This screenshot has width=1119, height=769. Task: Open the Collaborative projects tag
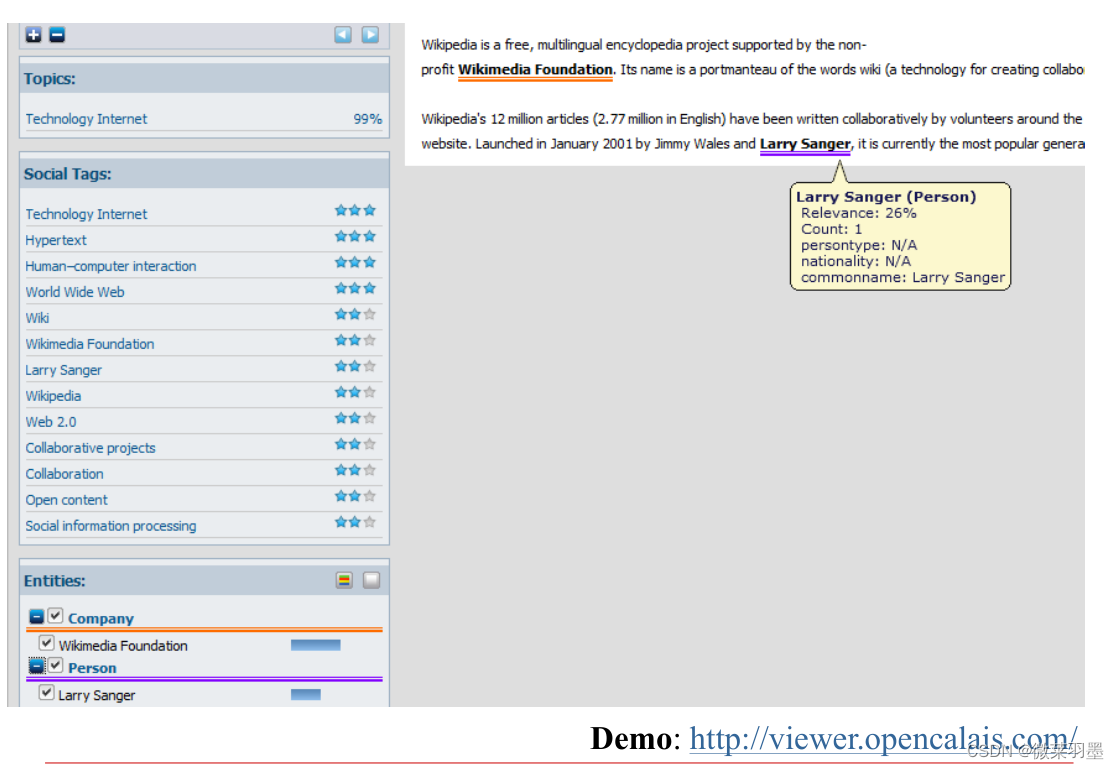(91, 448)
